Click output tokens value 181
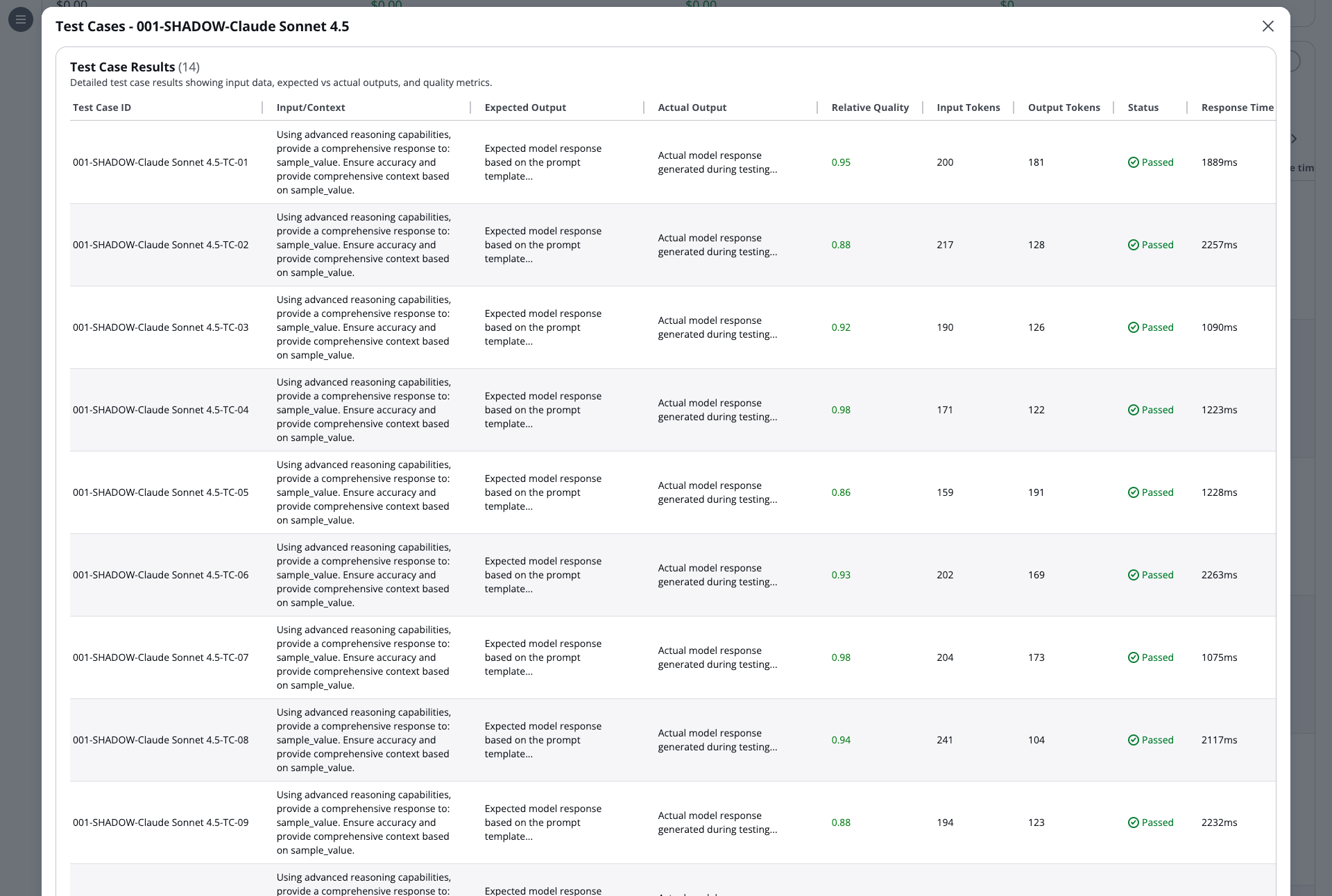This screenshot has width=1332, height=896. (1036, 162)
